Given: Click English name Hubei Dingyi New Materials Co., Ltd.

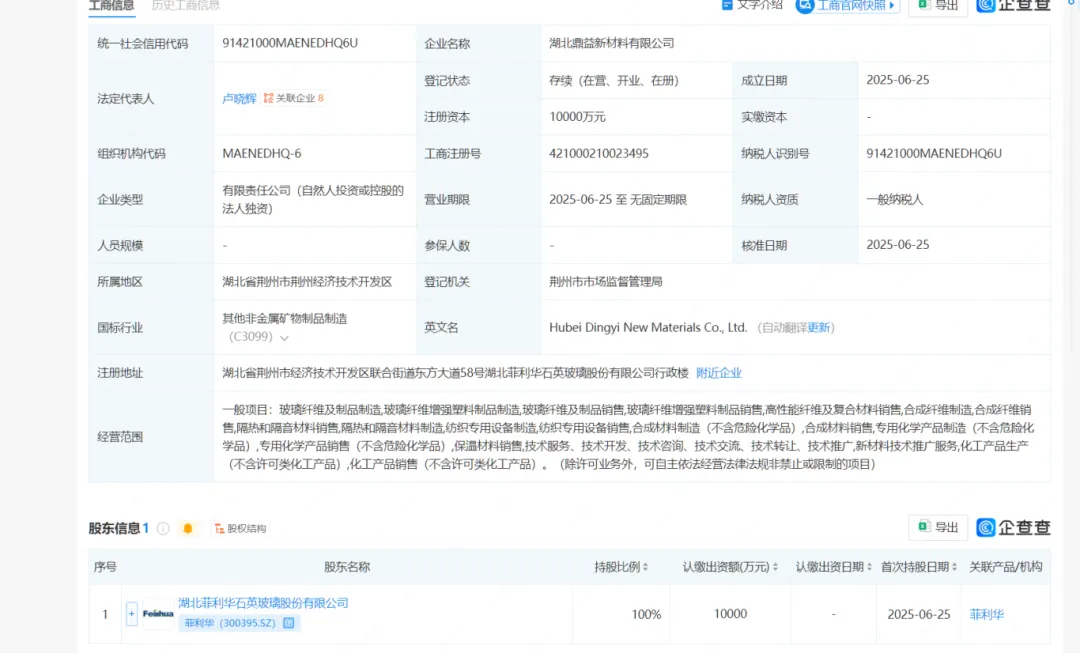Looking at the screenshot, I should pos(648,327).
